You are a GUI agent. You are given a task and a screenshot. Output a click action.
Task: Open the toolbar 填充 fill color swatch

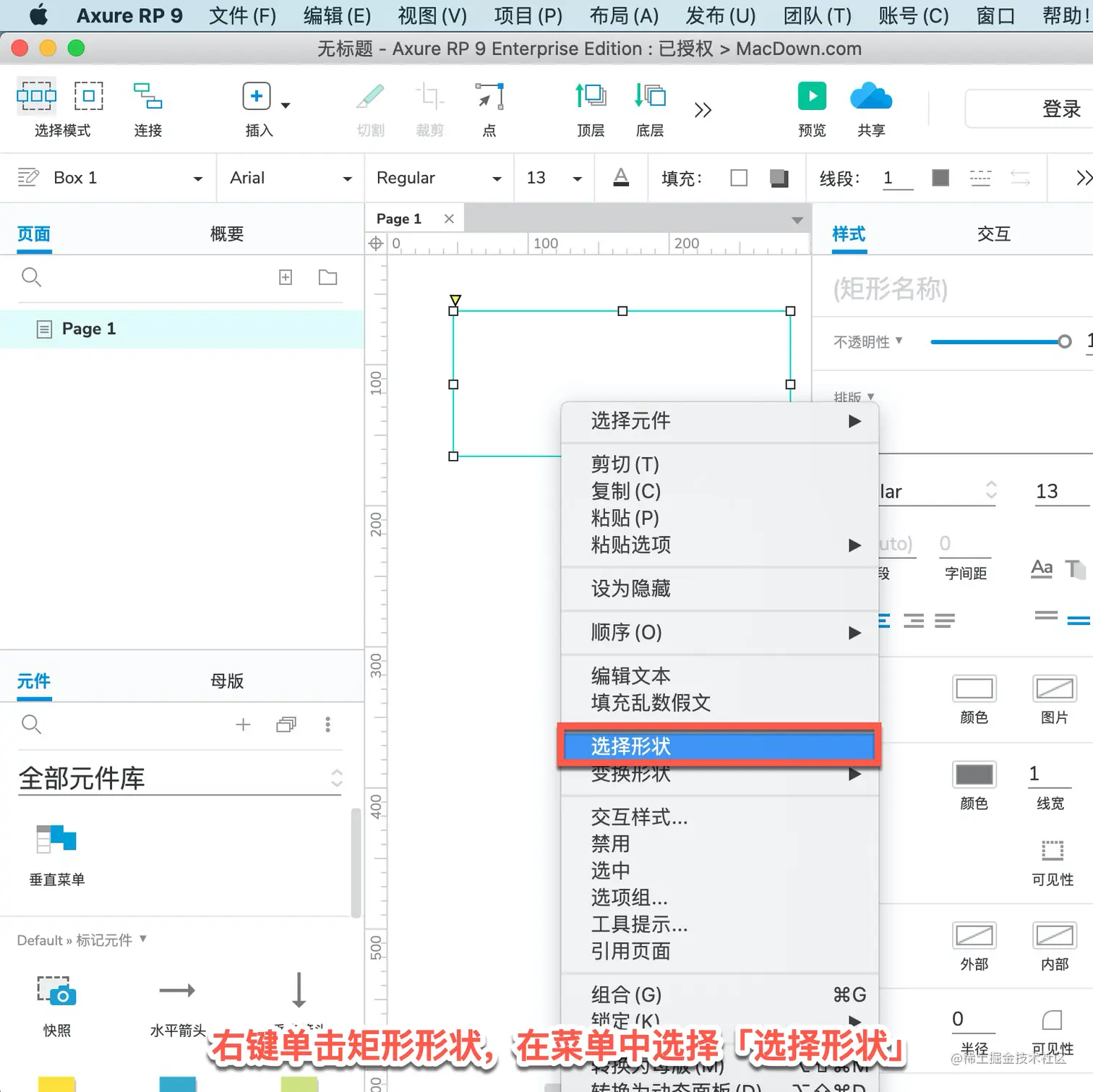739,178
